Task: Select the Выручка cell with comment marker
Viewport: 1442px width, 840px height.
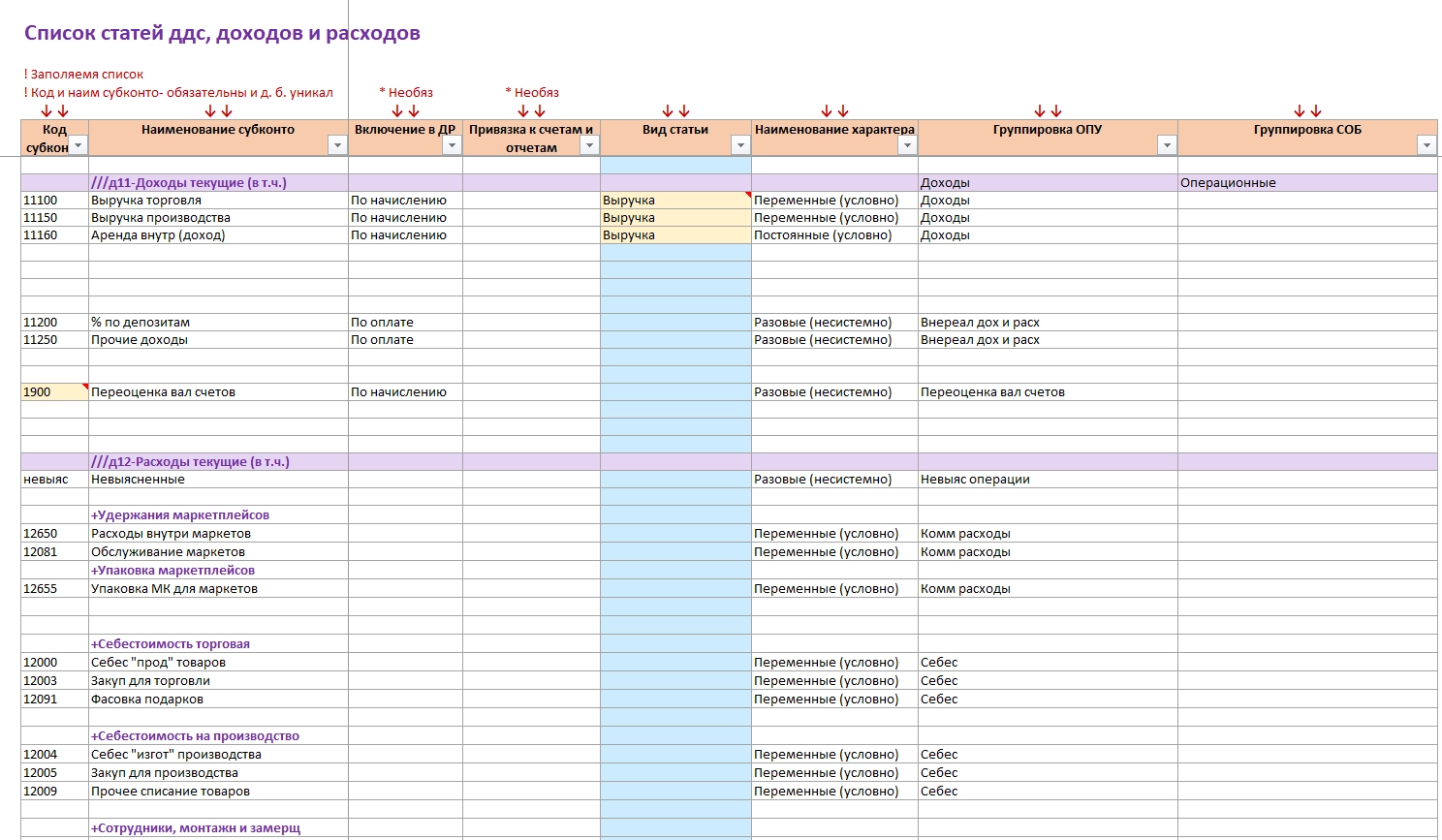Action: [x=675, y=201]
